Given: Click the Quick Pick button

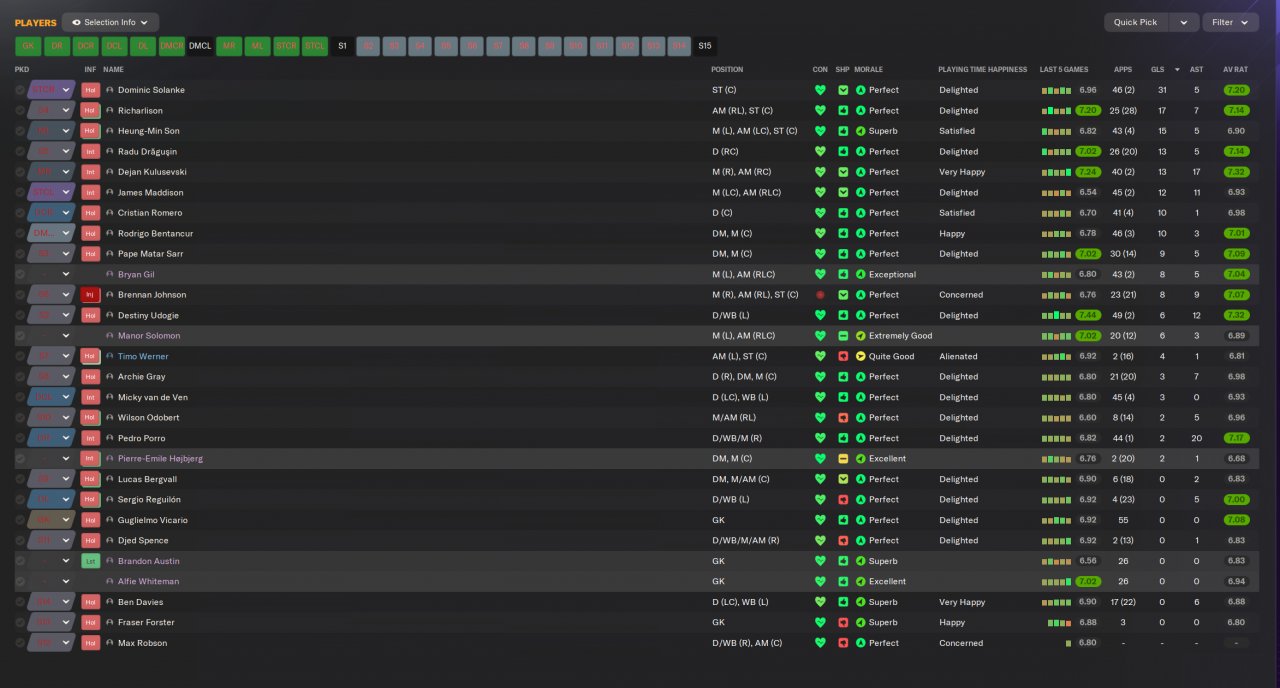Looking at the screenshot, I should point(1136,22).
